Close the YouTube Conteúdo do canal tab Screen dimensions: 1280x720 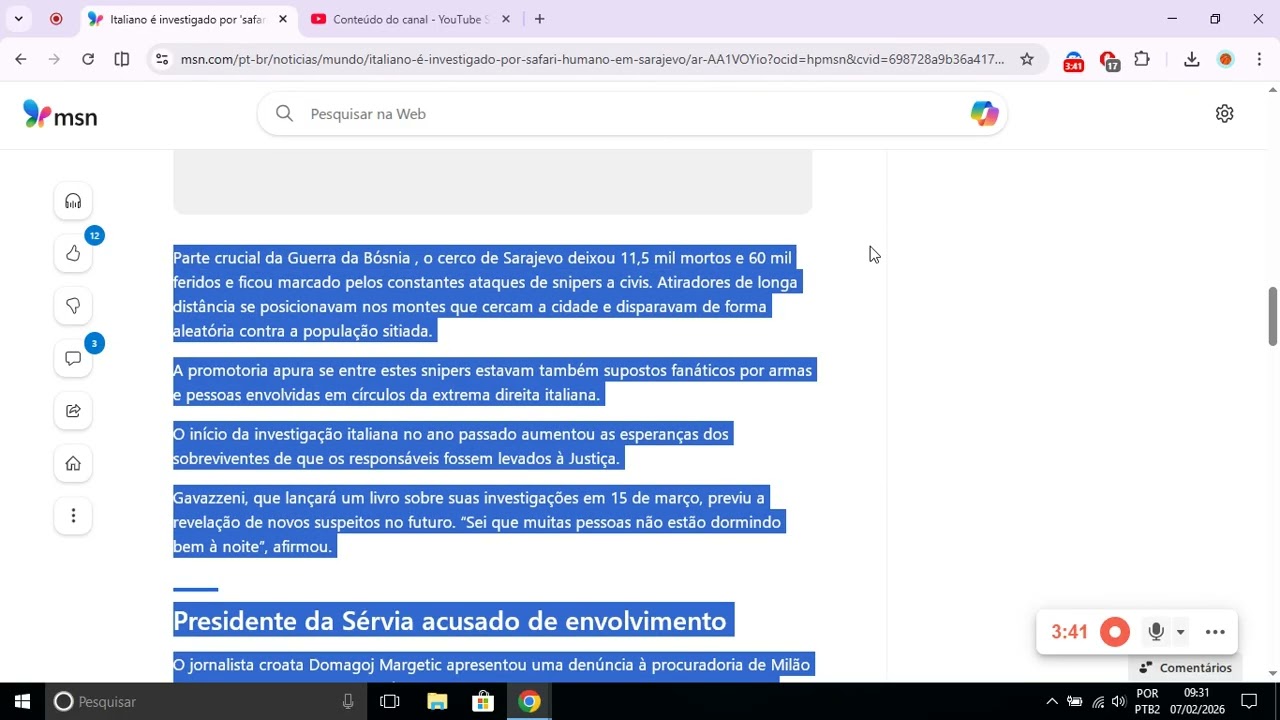pyautogui.click(x=505, y=19)
